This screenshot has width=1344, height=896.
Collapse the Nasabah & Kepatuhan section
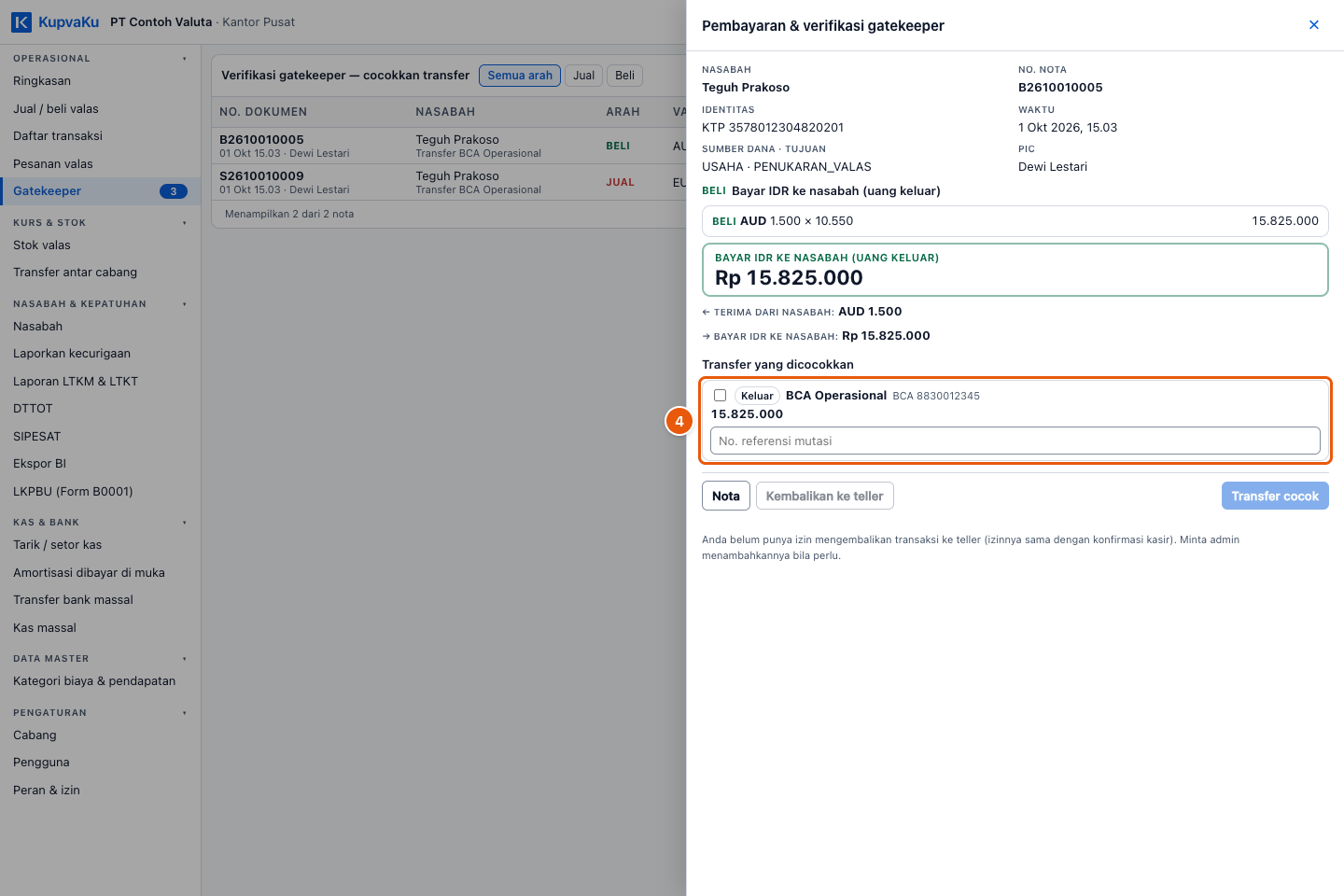(x=100, y=304)
